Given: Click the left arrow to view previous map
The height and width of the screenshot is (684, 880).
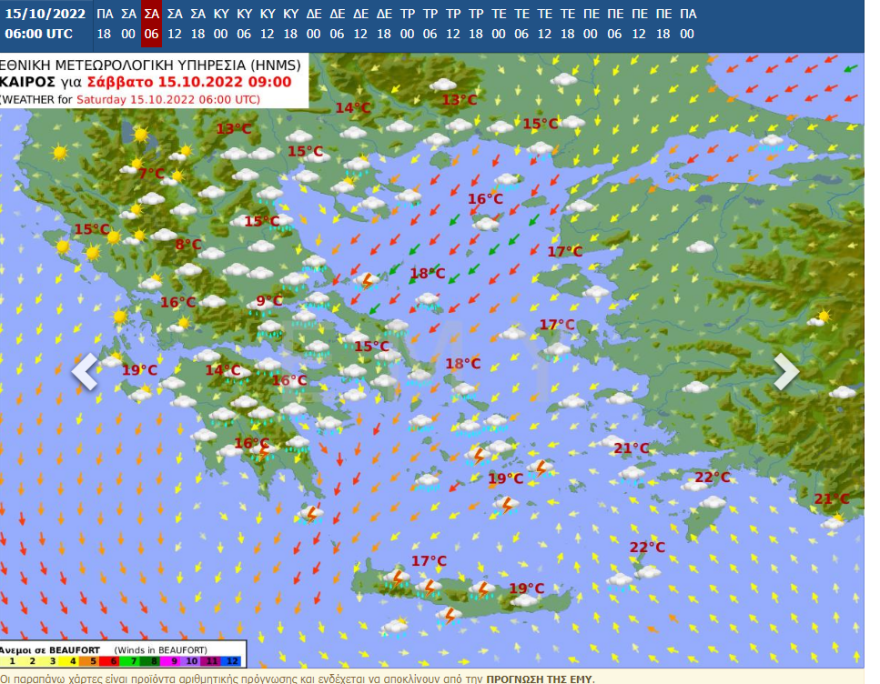Looking at the screenshot, I should [85, 371].
